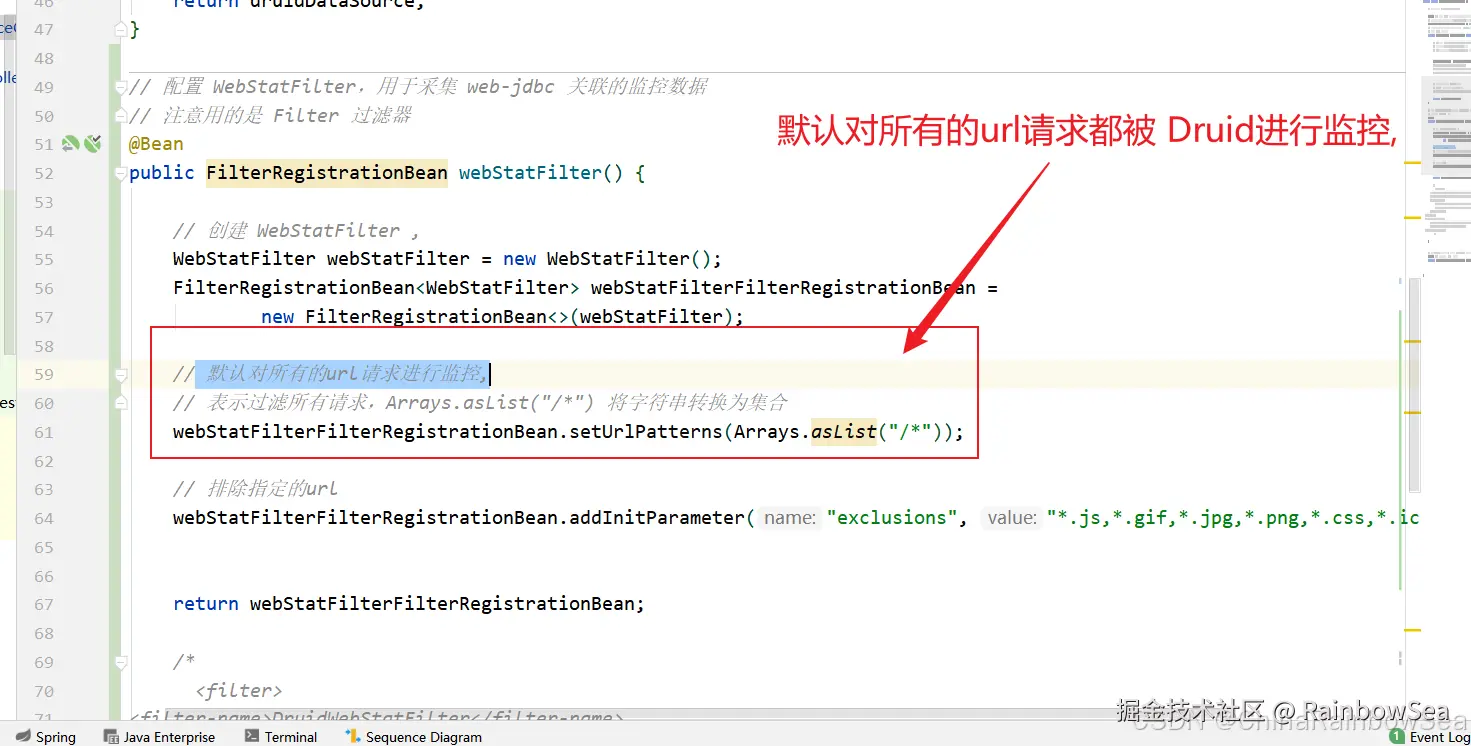Click the WebStatFilter type name on line 55
The width and height of the screenshot is (1471, 746).
click(244, 259)
